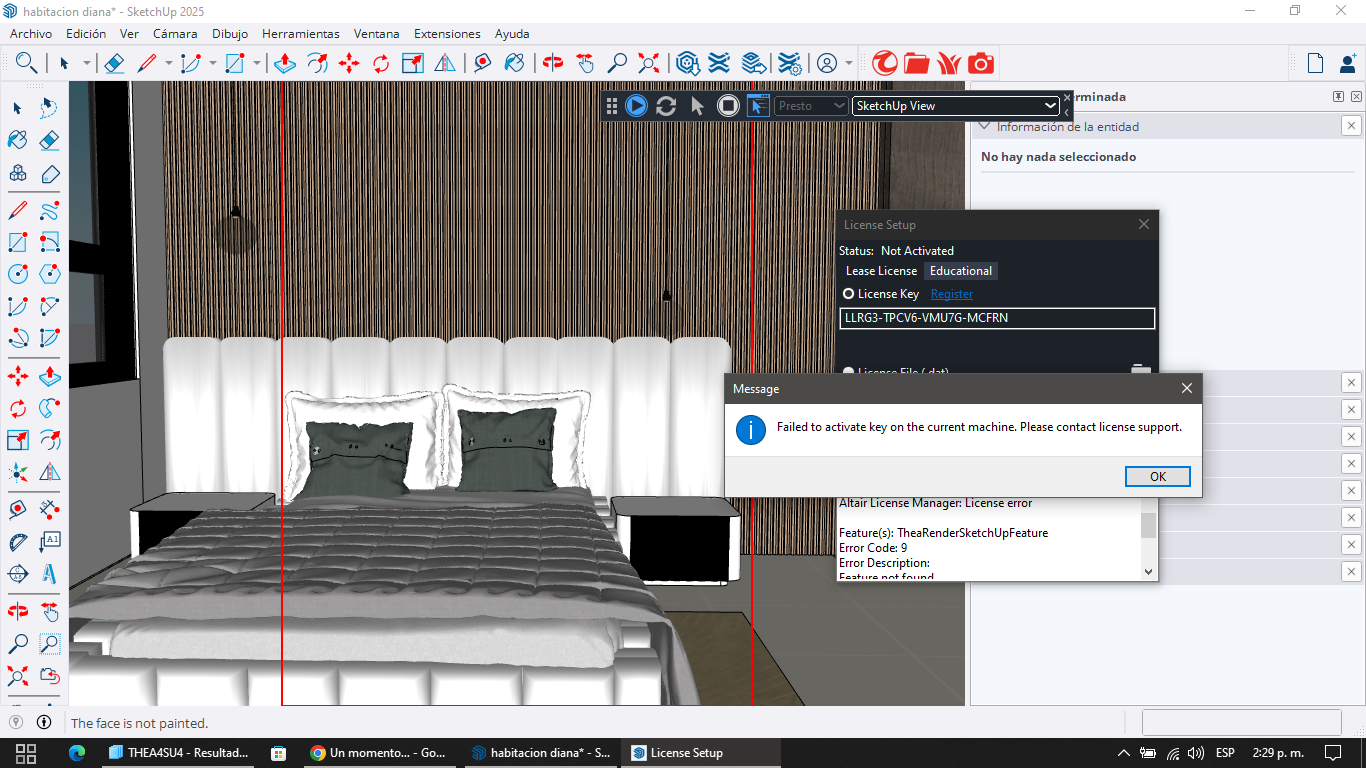The height and width of the screenshot is (768, 1366).
Task: Open the Search magnifier in top toolbar
Action: [27, 63]
